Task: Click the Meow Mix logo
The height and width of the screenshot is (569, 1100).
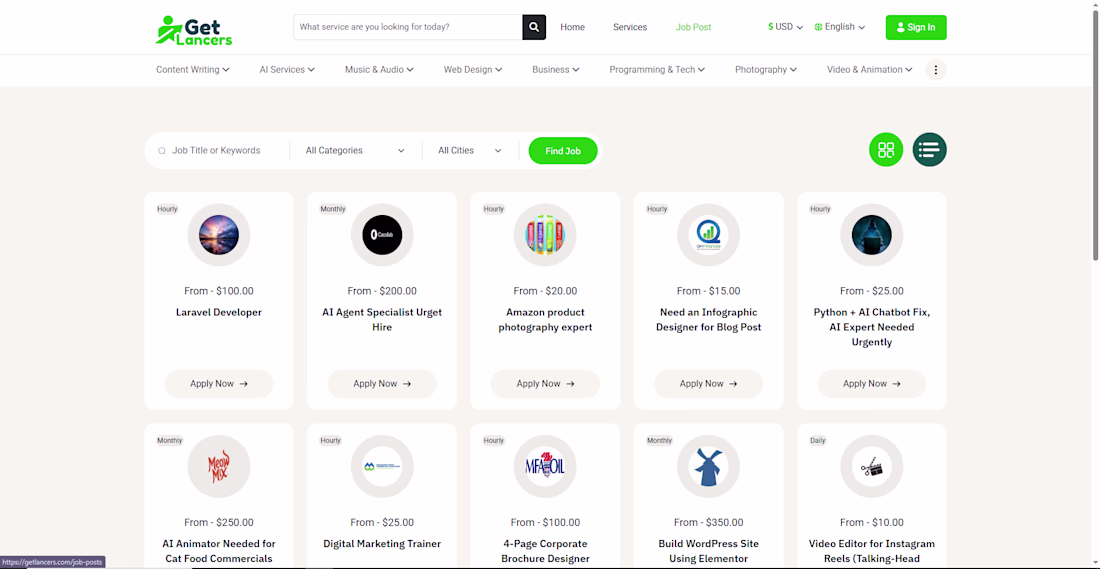Action: point(219,467)
